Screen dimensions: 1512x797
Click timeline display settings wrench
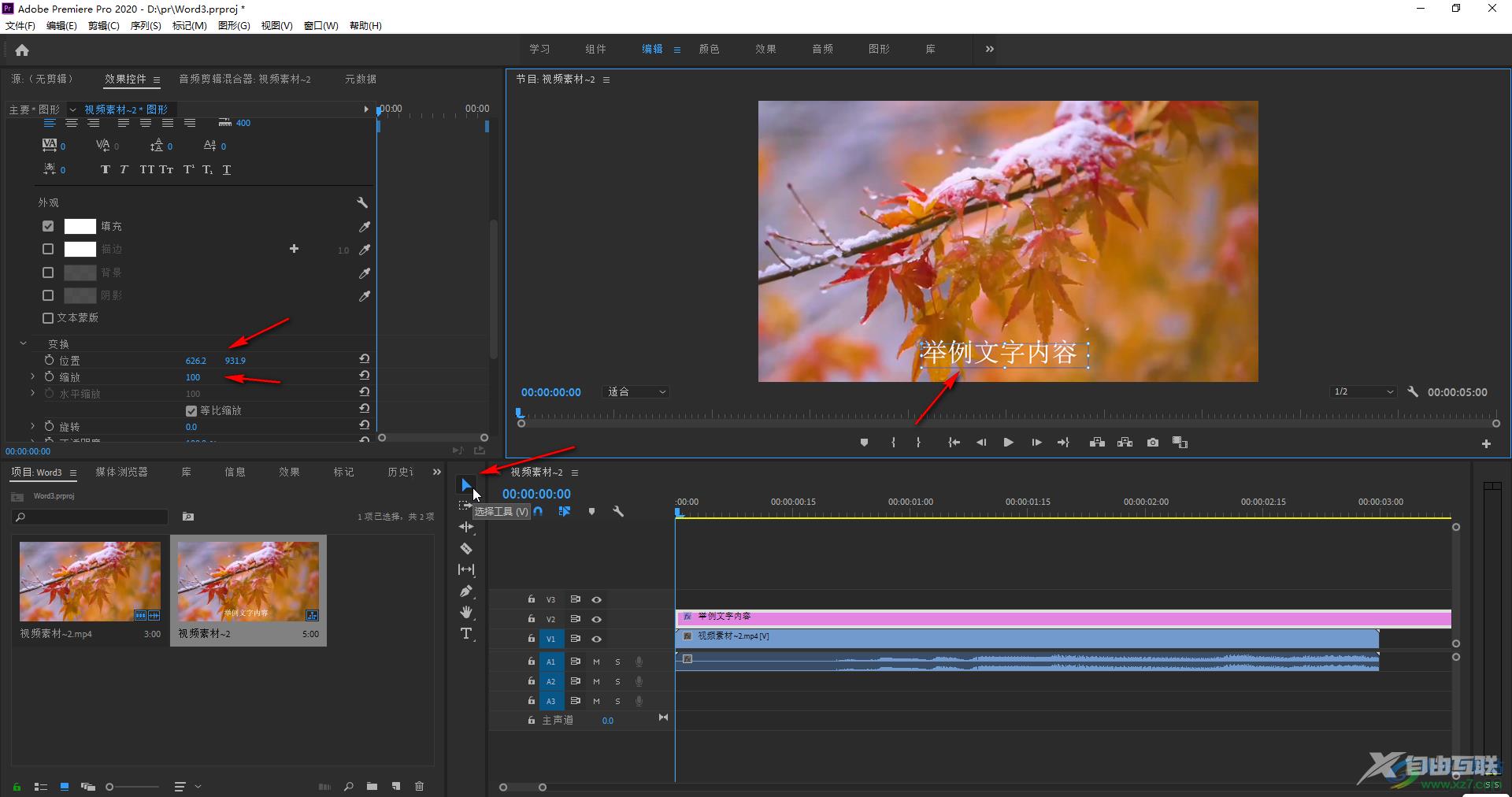click(x=618, y=511)
